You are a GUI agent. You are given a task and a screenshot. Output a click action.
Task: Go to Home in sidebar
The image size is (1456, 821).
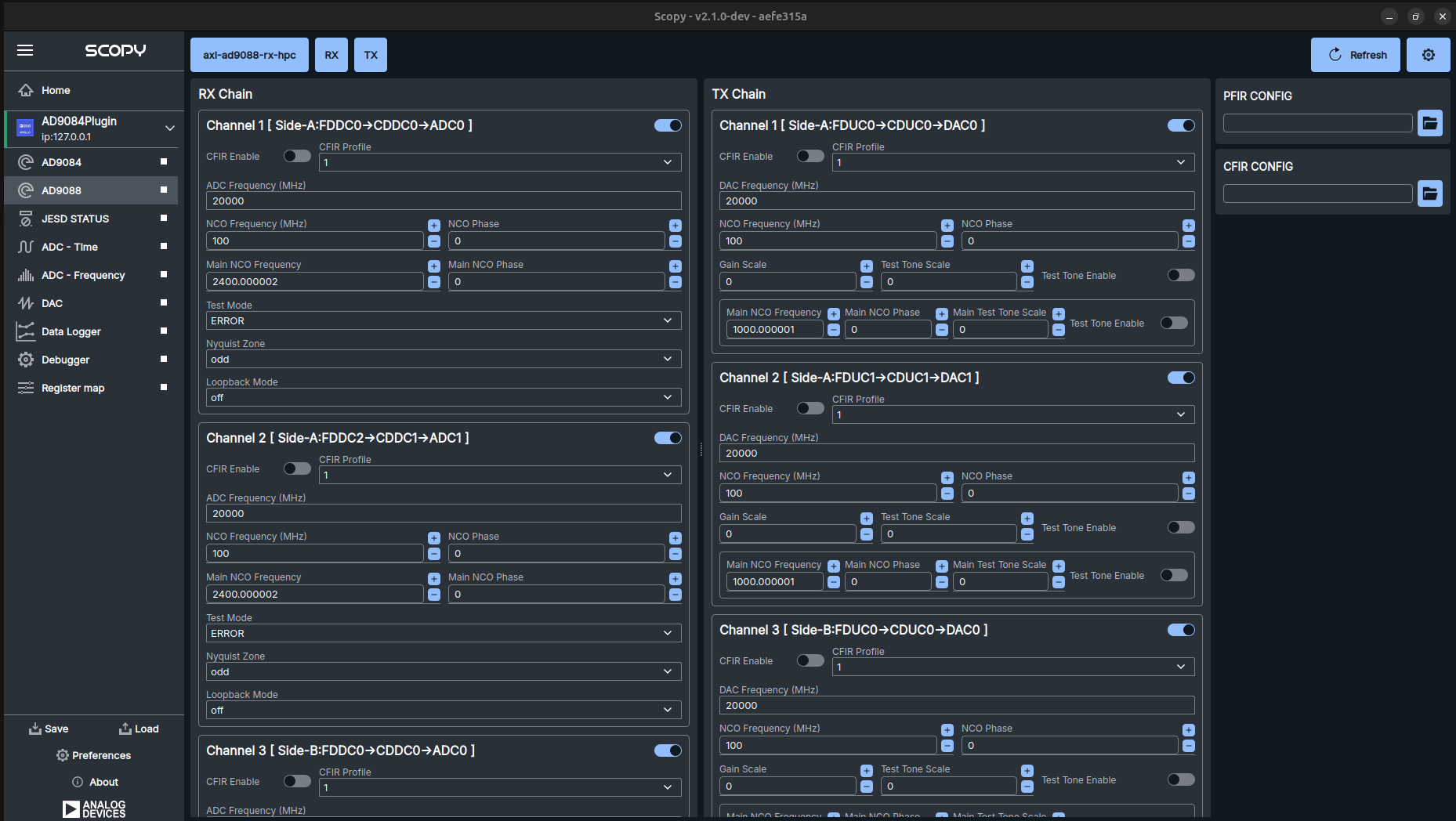pos(92,90)
